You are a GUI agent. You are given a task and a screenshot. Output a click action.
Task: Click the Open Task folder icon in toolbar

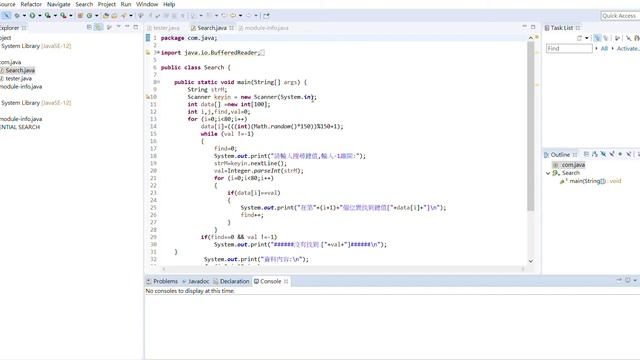114,16
